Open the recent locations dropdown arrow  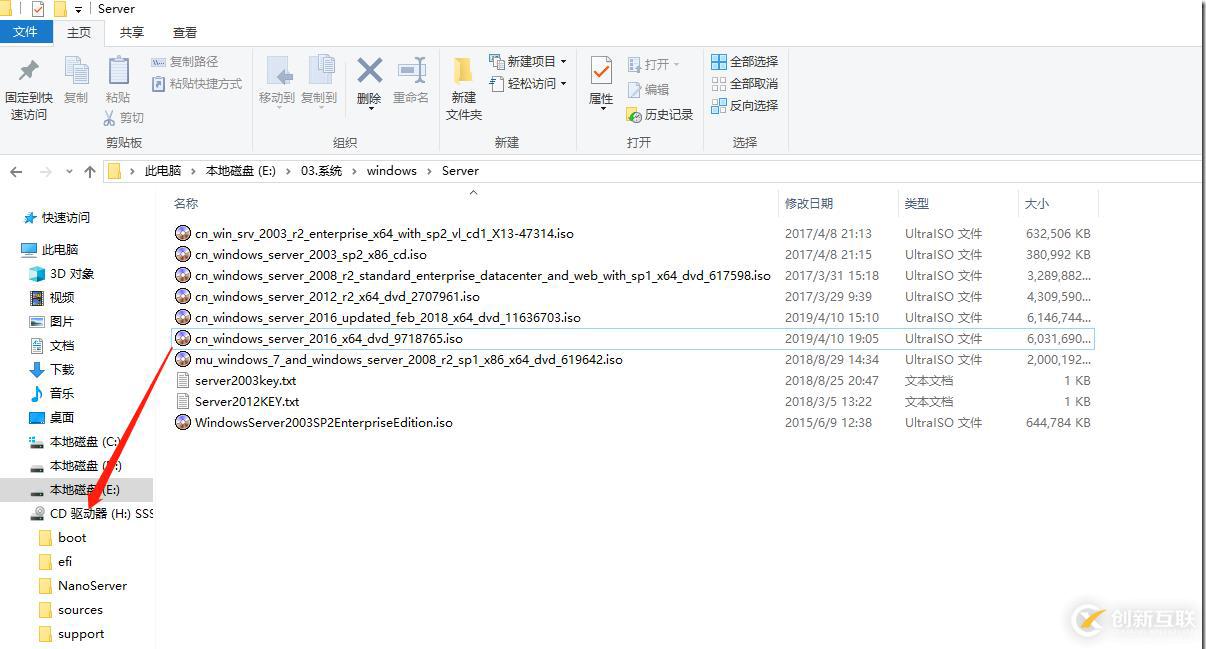pos(69,172)
